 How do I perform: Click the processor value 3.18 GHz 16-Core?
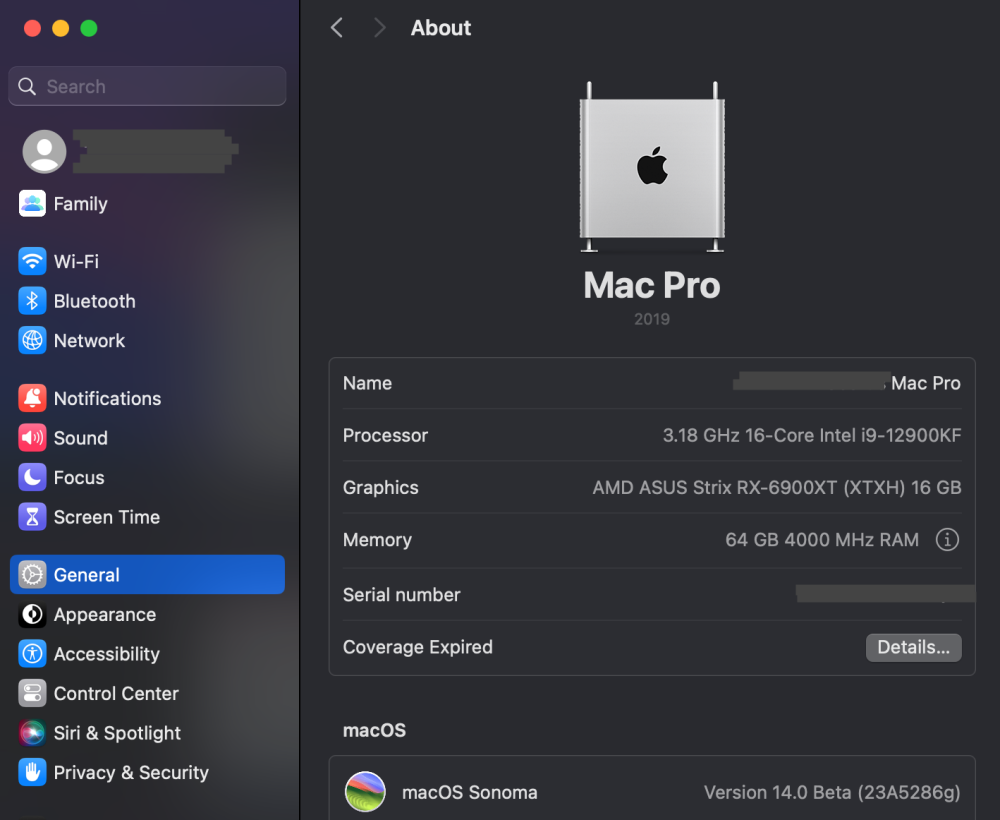pos(738,436)
